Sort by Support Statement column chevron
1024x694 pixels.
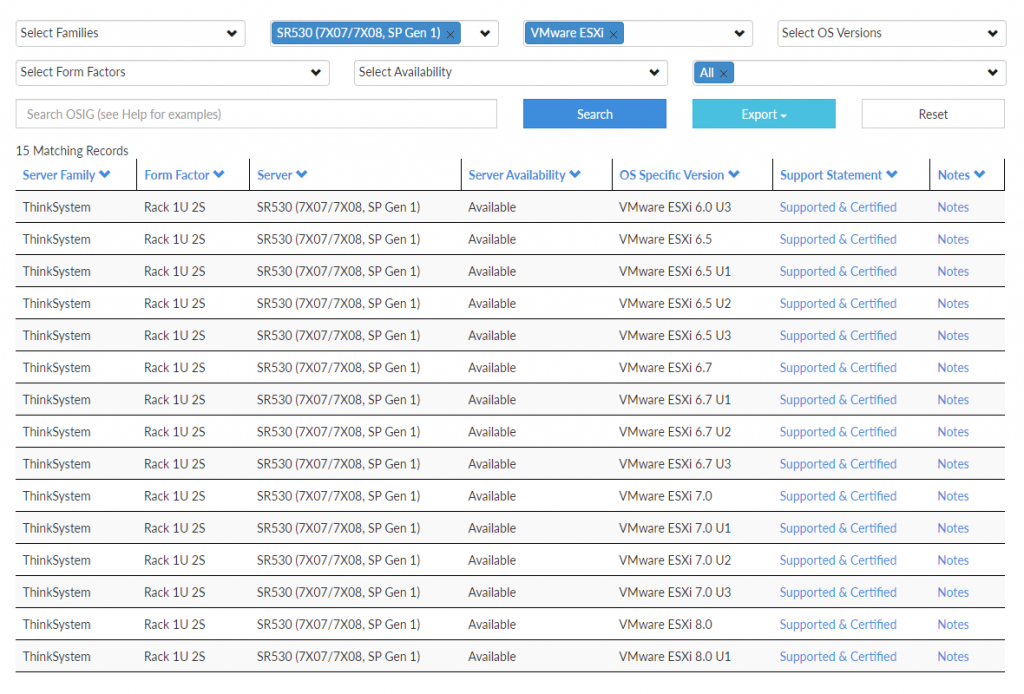pyautogui.click(x=892, y=174)
